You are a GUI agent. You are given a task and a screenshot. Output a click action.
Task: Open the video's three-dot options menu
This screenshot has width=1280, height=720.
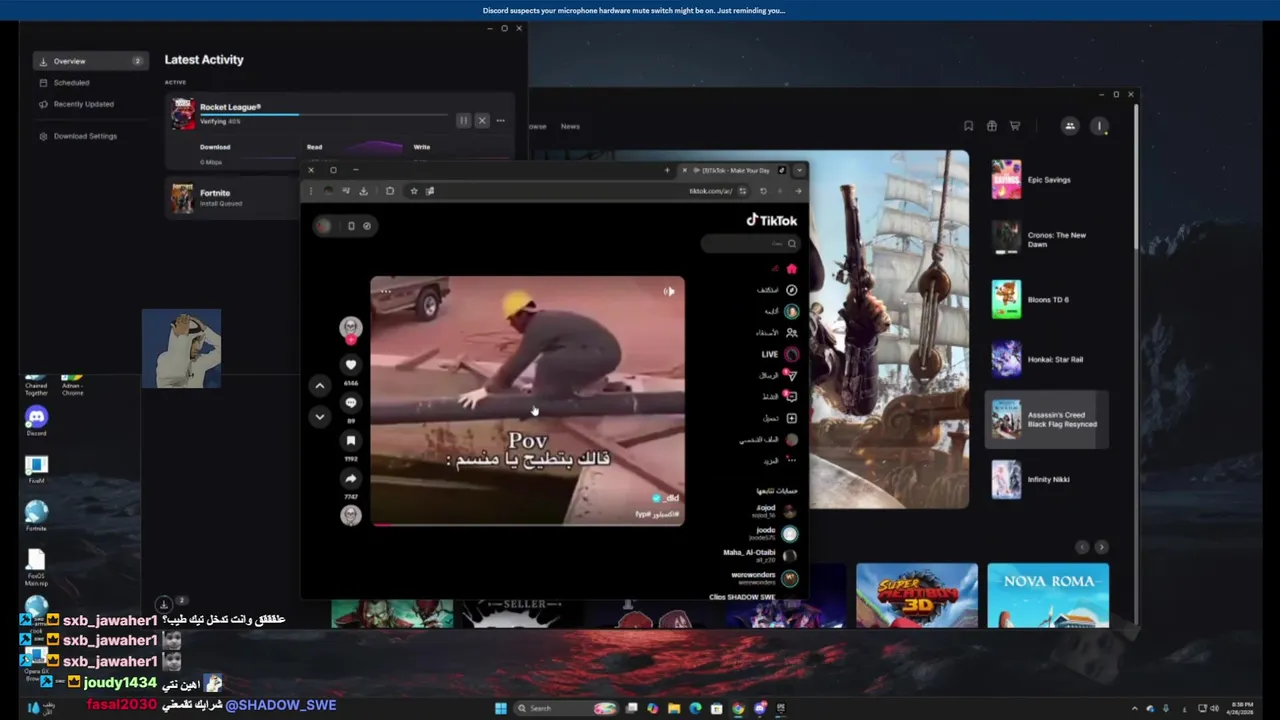point(386,291)
